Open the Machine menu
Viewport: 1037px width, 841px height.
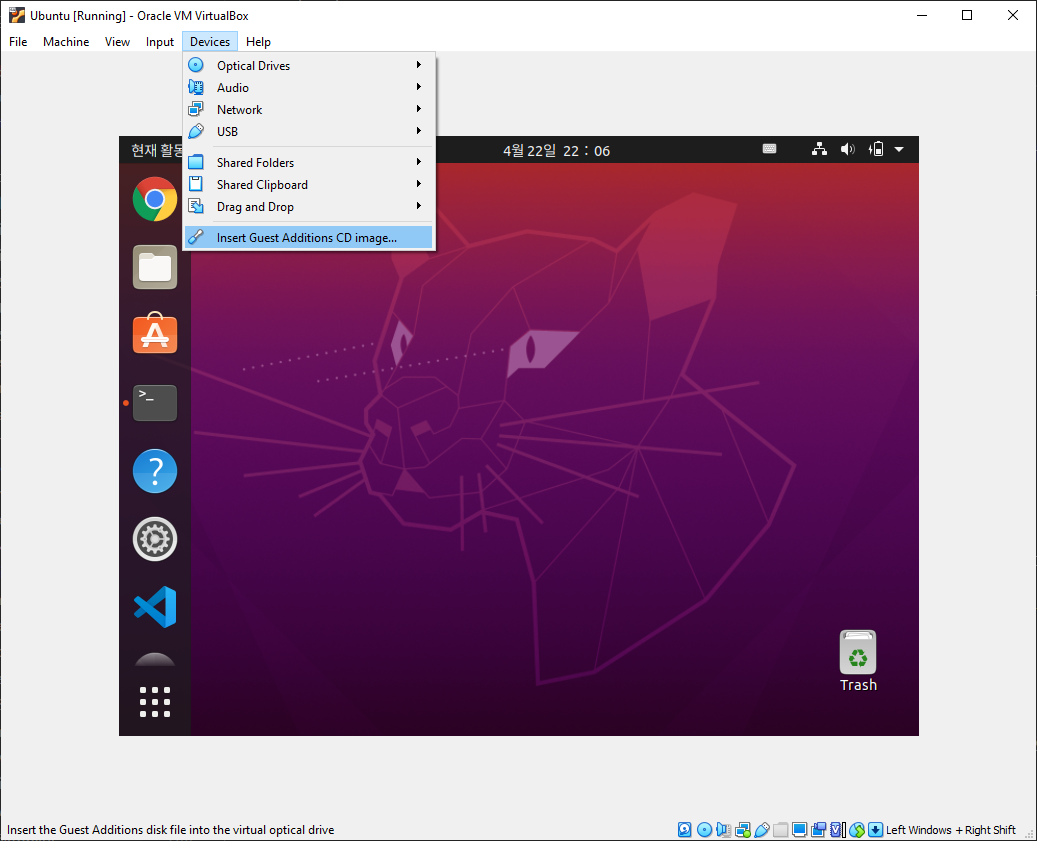pos(66,42)
